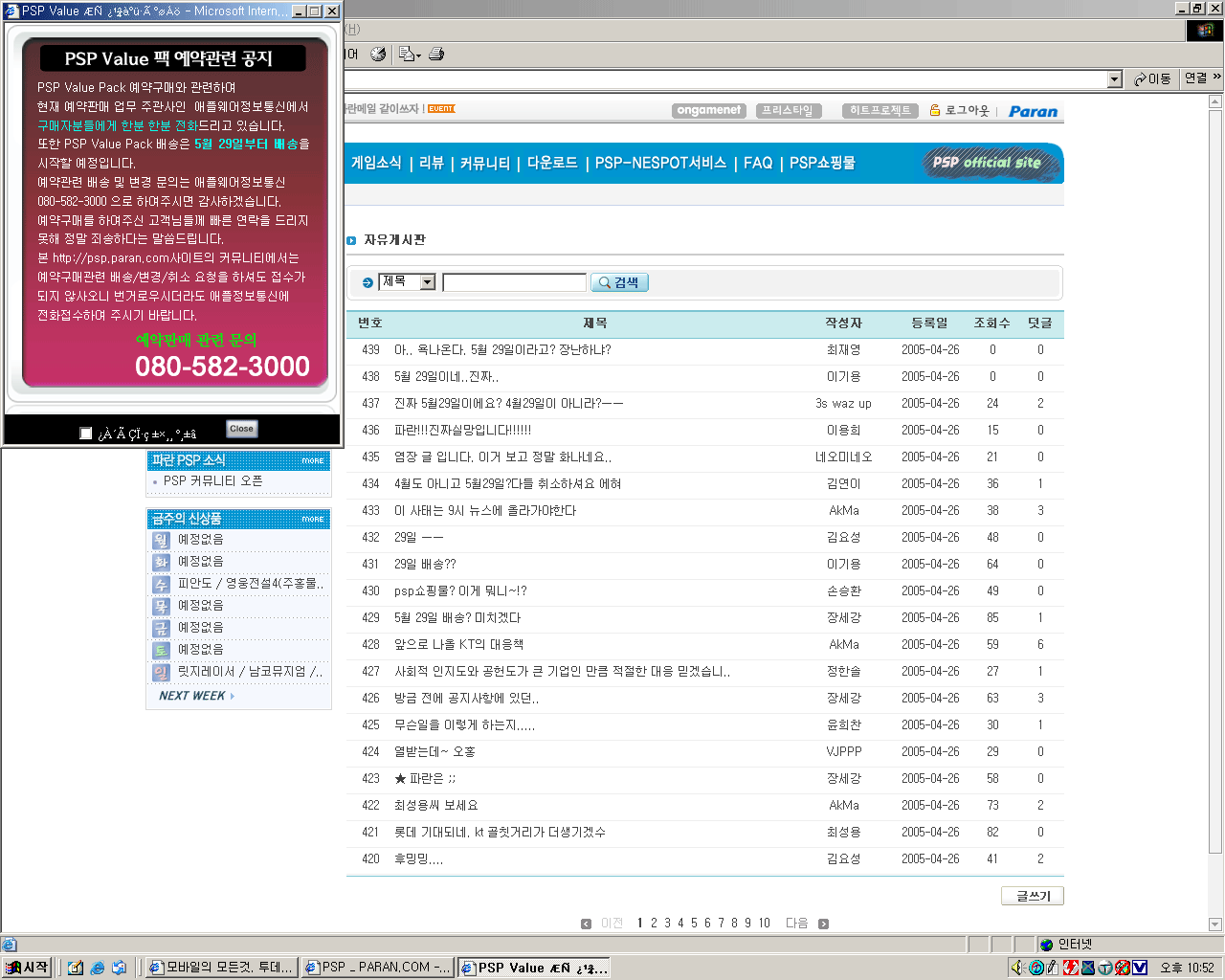Click the page scrollbar down arrow
1225x980 pixels.
[x=1215, y=924]
